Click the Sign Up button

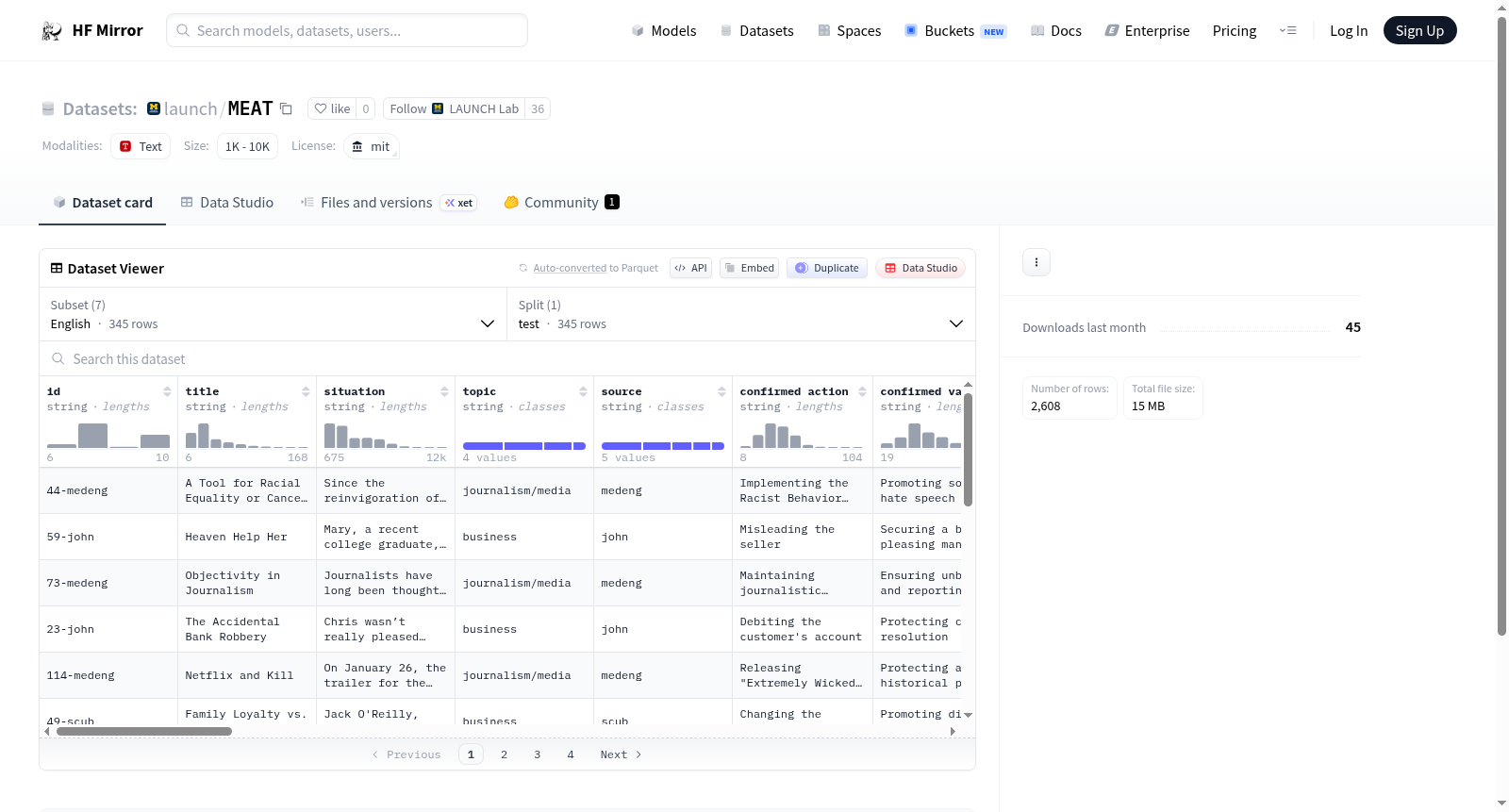(x=1419, y=31)
